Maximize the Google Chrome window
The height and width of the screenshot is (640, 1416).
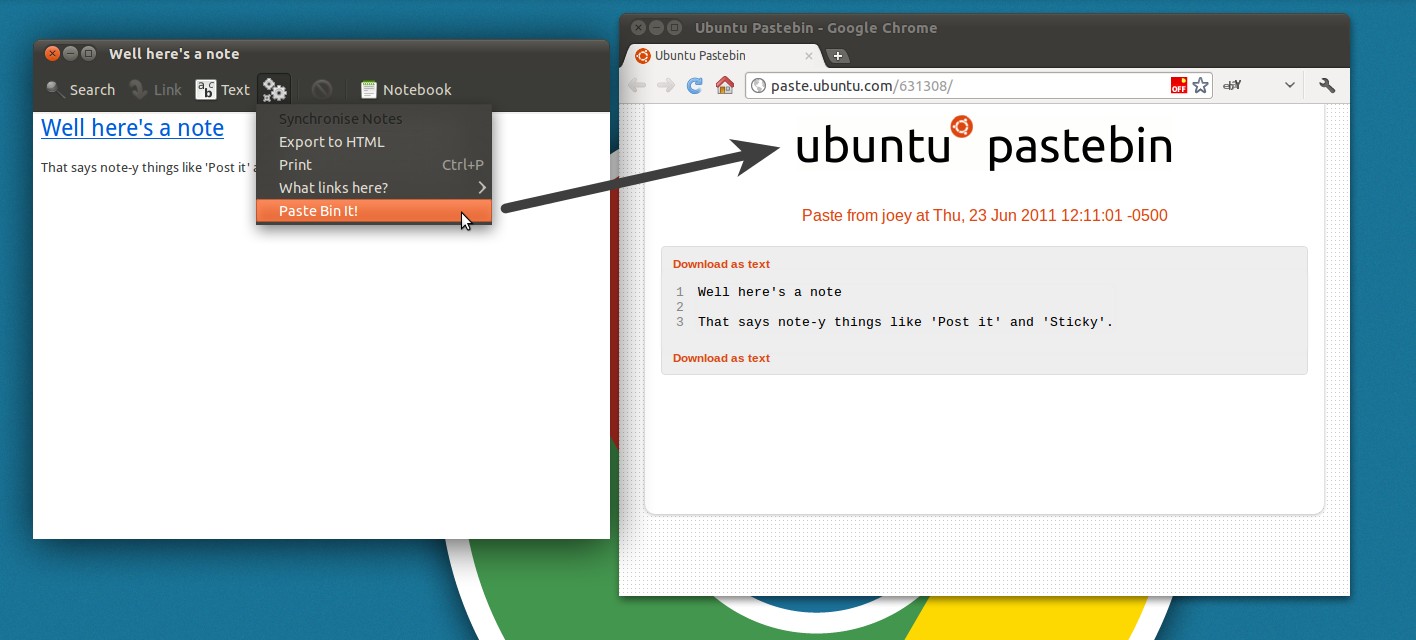674,27
